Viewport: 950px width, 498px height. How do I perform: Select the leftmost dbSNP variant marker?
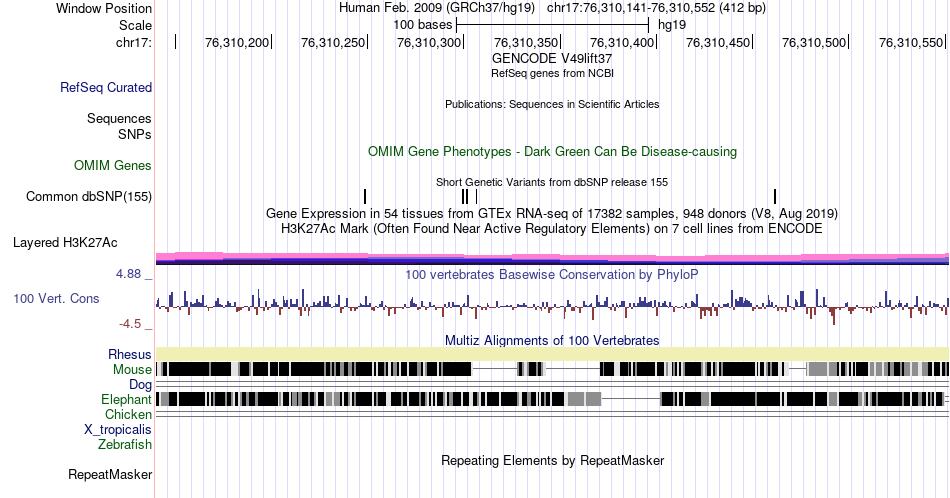coord(365,196)
